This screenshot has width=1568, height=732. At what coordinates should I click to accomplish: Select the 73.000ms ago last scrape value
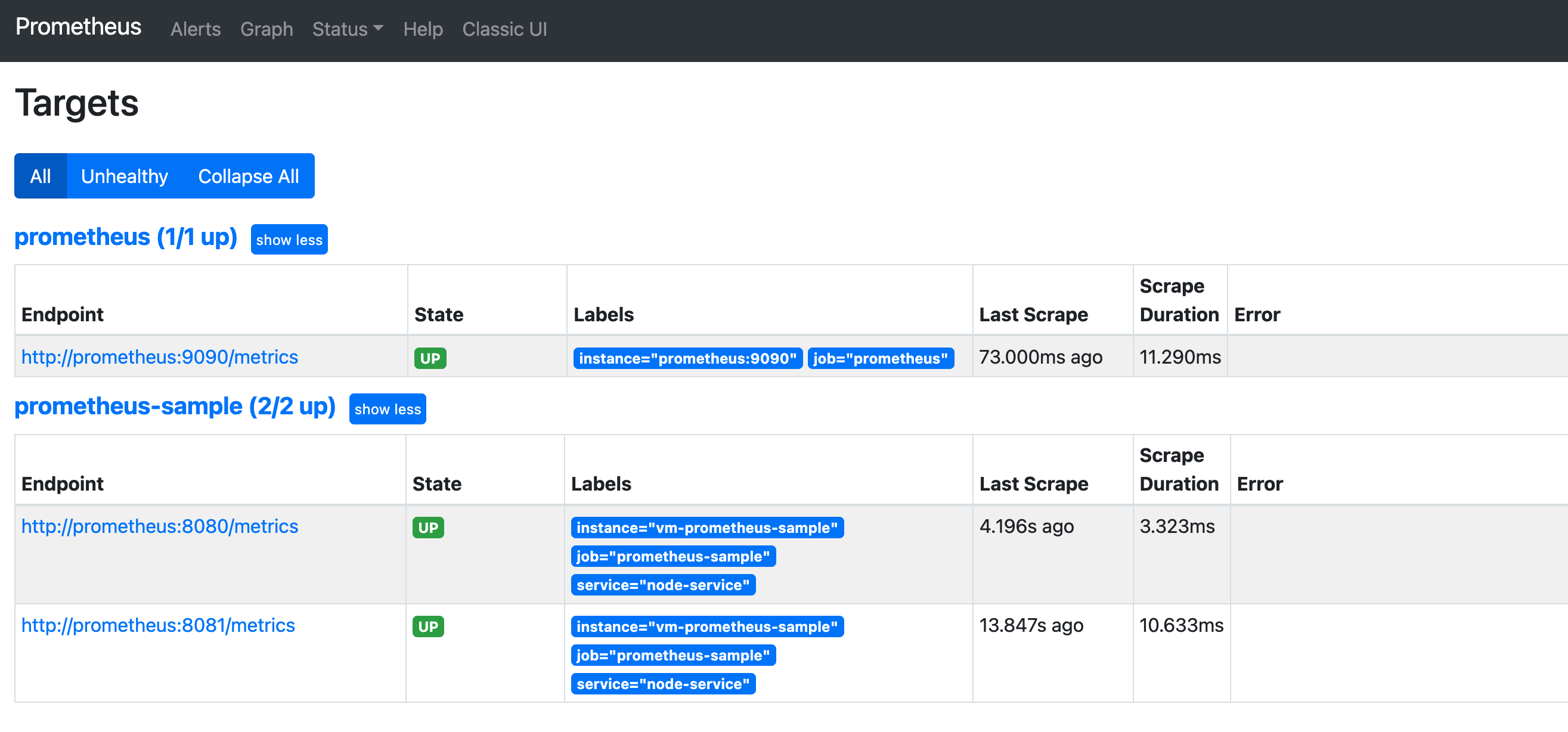1041,356
